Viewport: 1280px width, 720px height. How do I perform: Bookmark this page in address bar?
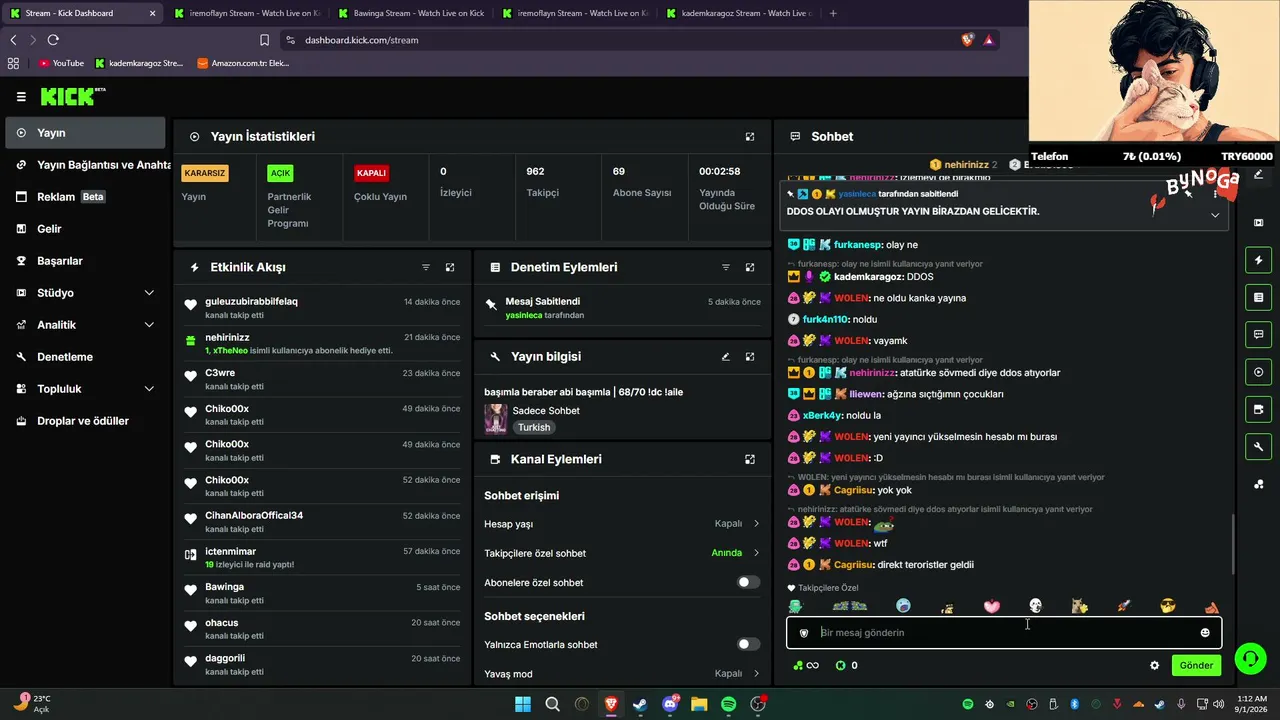click(264, 40)
